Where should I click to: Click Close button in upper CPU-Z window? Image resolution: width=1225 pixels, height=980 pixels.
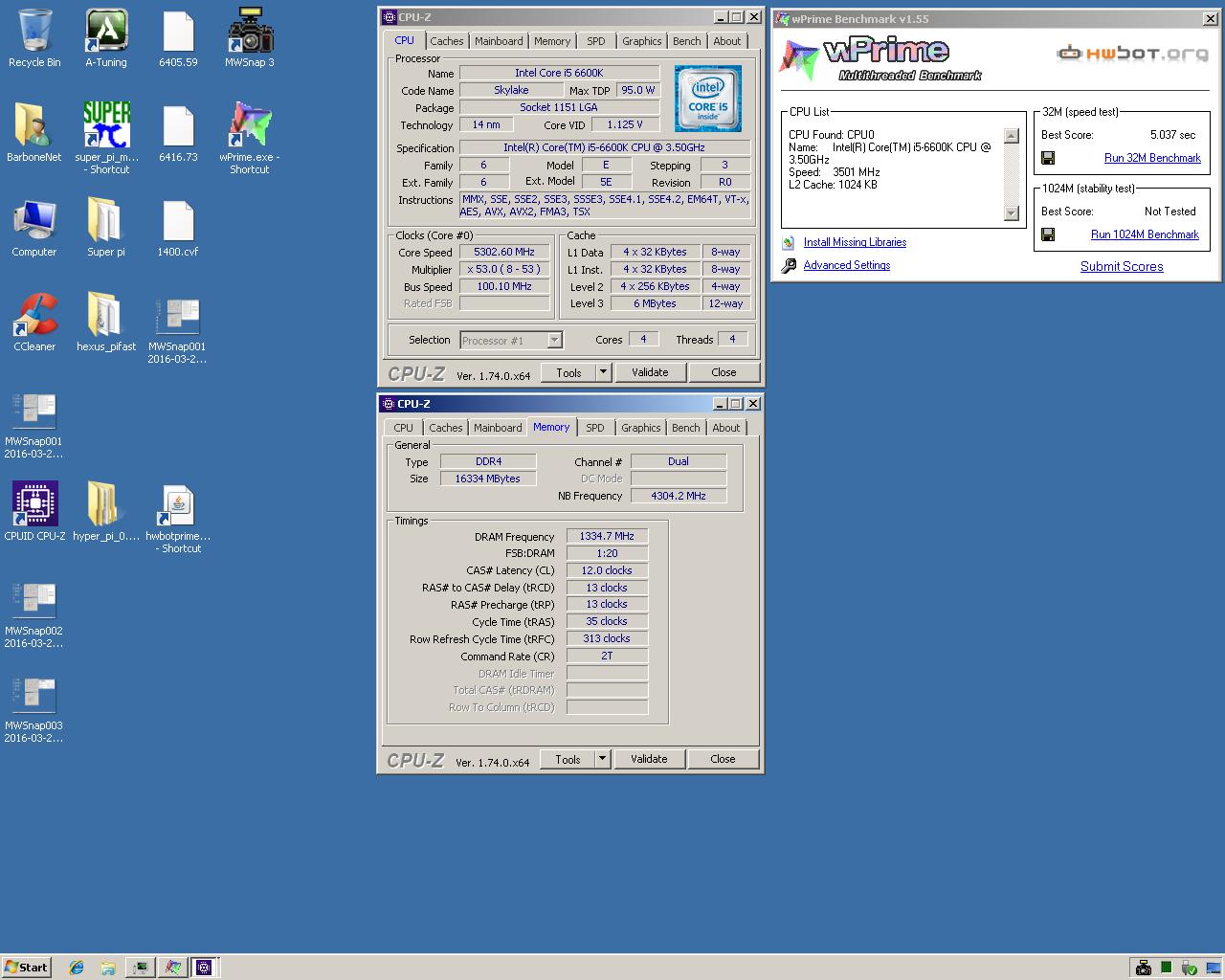click(724, 372)
